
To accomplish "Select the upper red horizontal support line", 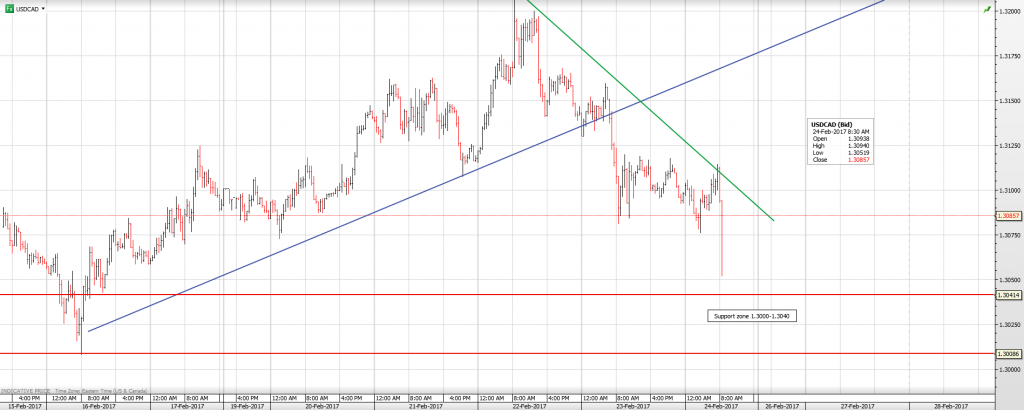I will coord(500,295).
